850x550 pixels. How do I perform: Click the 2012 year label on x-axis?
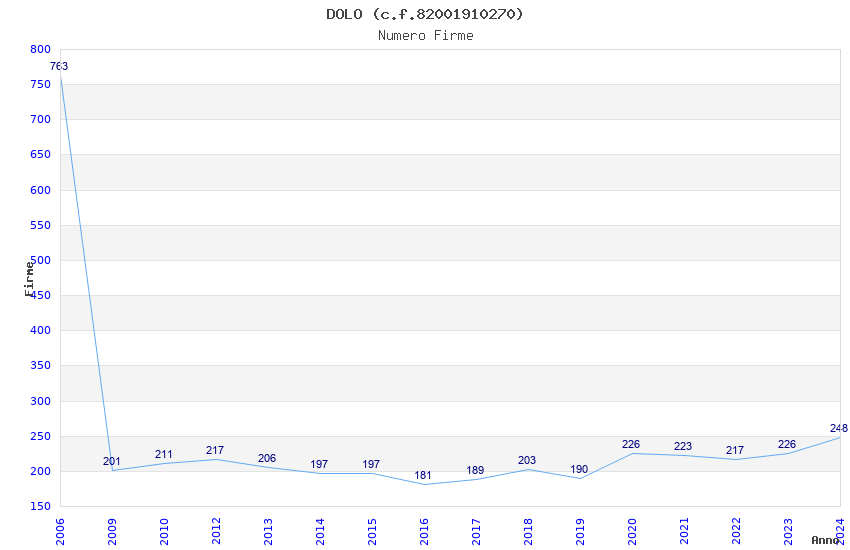[x=216, y=531]
